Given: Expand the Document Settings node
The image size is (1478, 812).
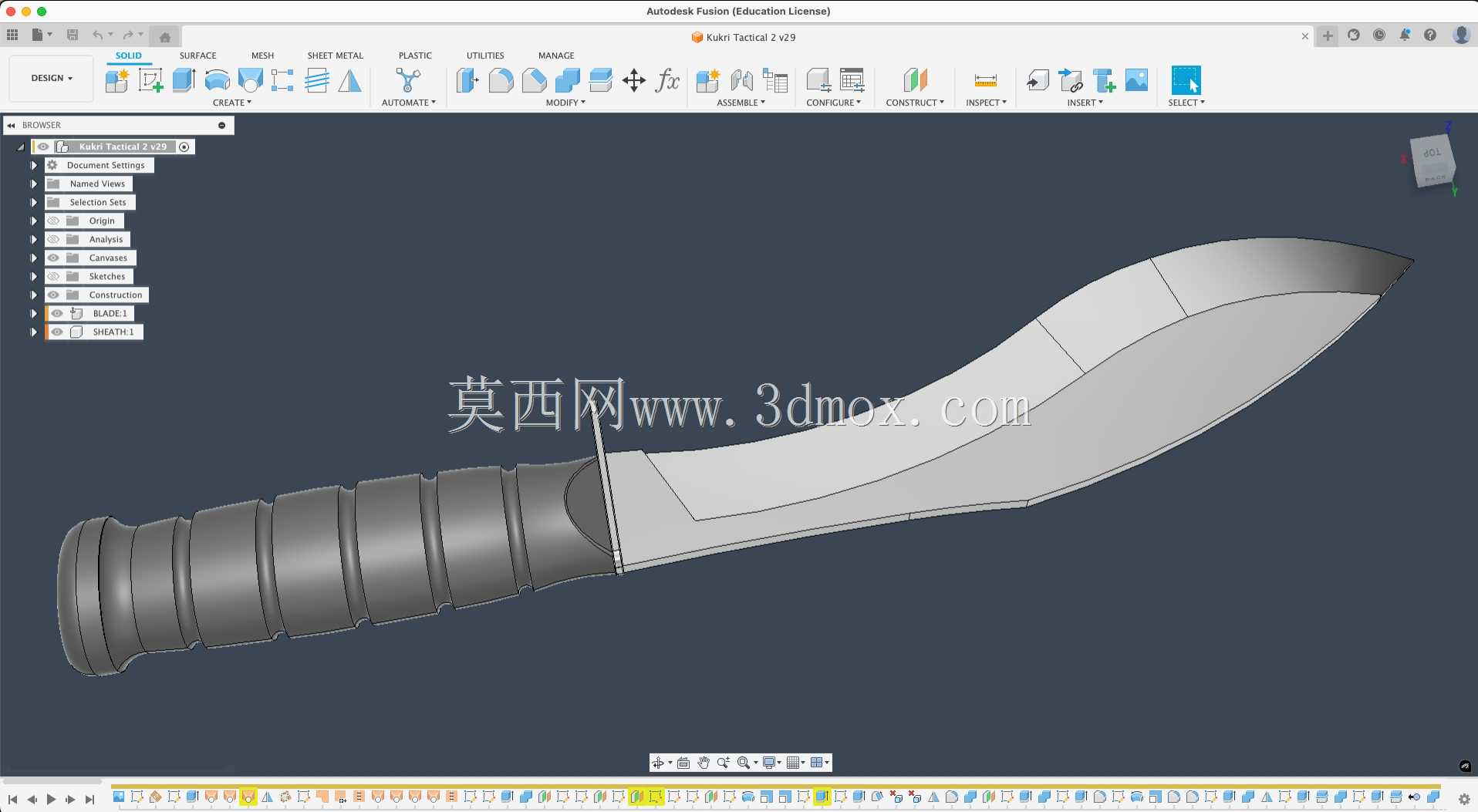Looking at the screenshot, I should [x=33, y=165].
